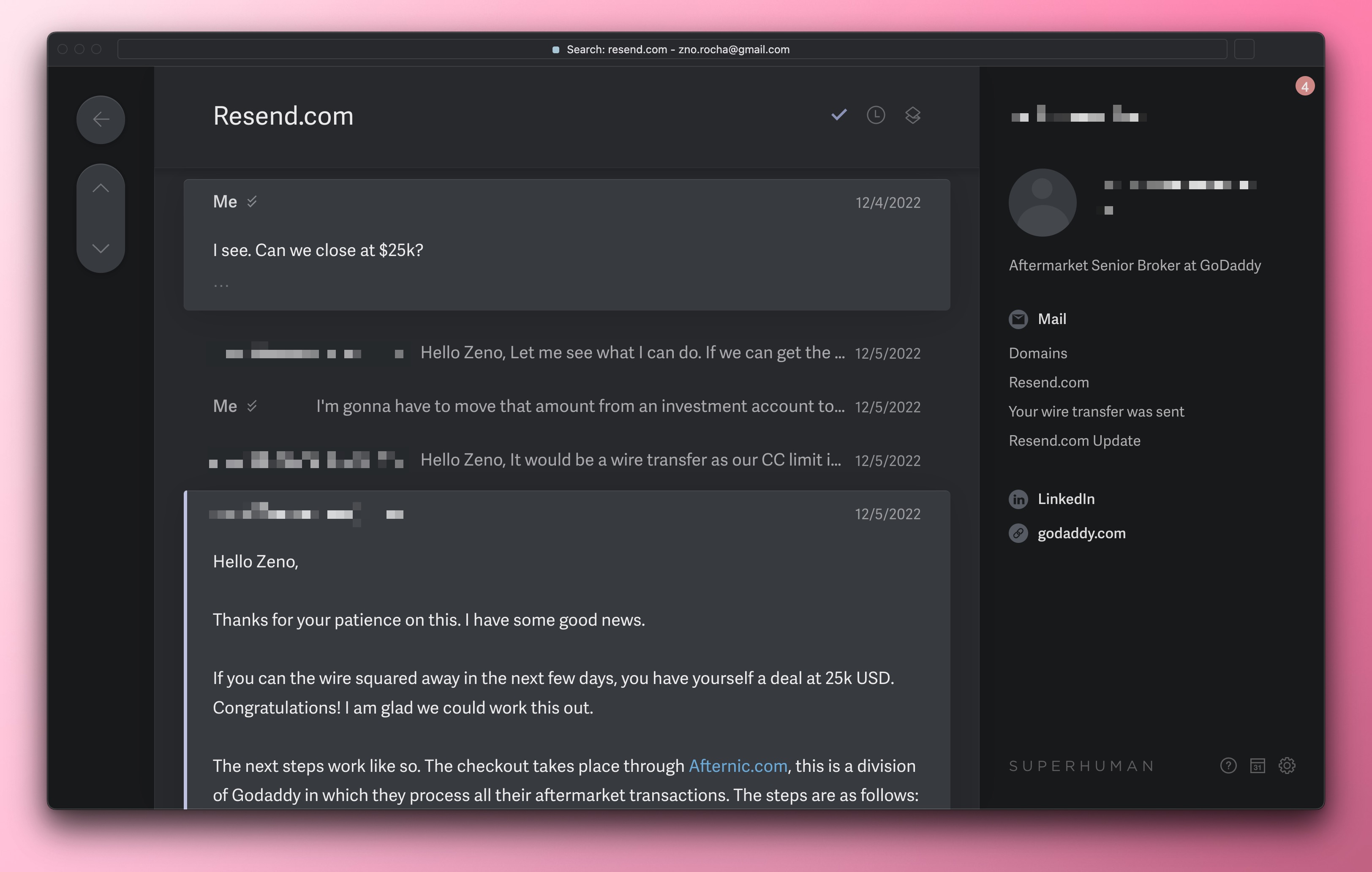Go to next conversation with down chevron
Viewport: 1372px width, 872px height.
pyautogui.click(x=101, y=248)
